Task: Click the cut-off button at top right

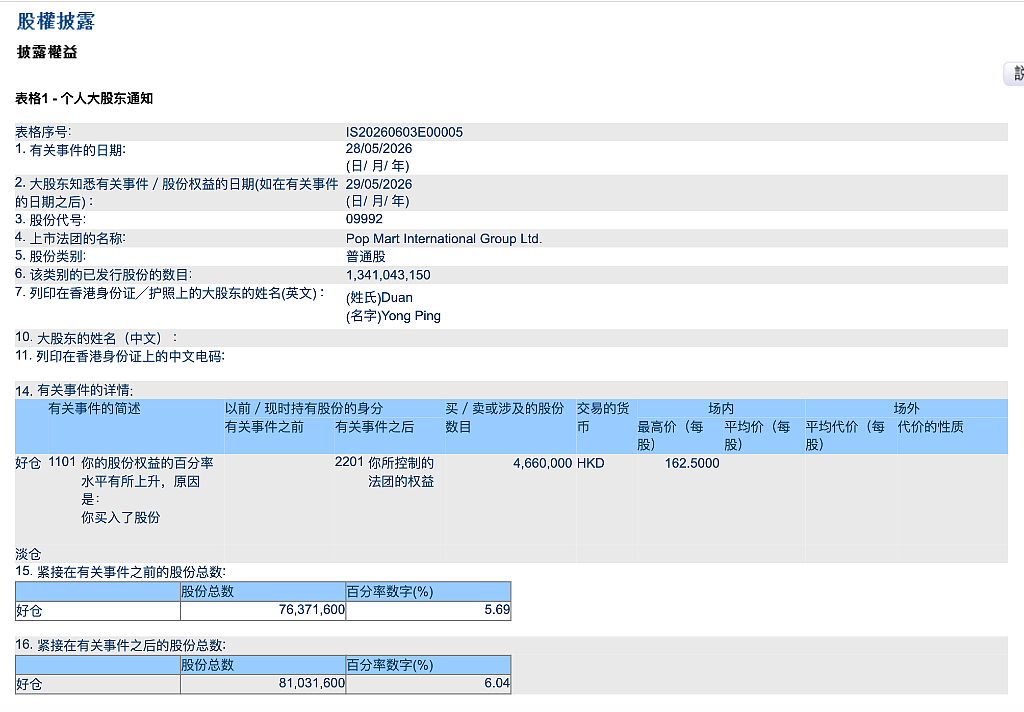Action: pyautogui.click(x=1014, y=73)
